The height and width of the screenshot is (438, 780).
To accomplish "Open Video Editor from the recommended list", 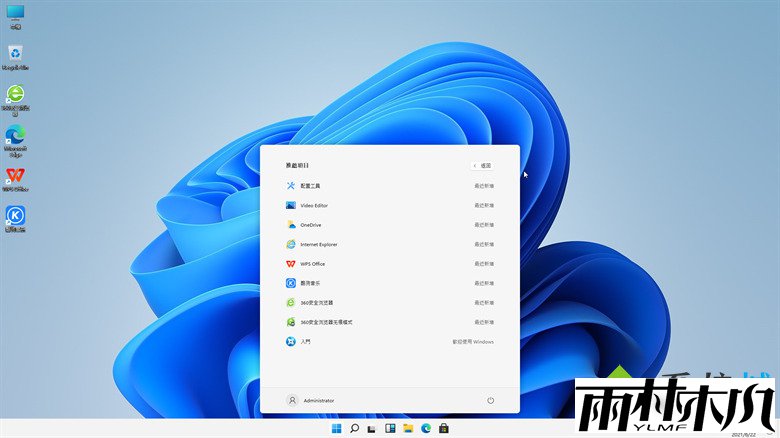I will pyautogui.click(x=314, y=205).
